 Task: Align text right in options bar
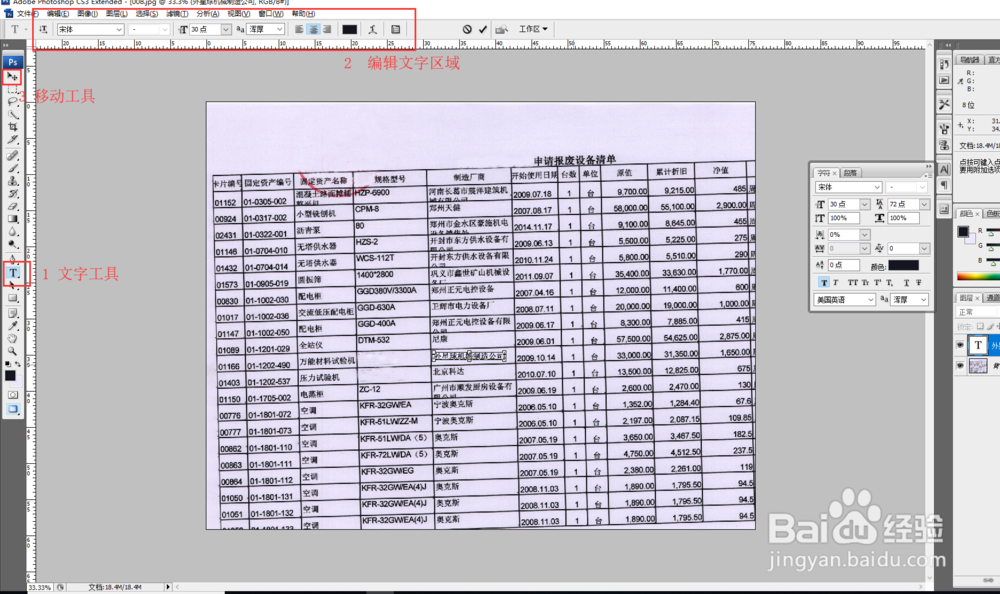pos(327,29)
